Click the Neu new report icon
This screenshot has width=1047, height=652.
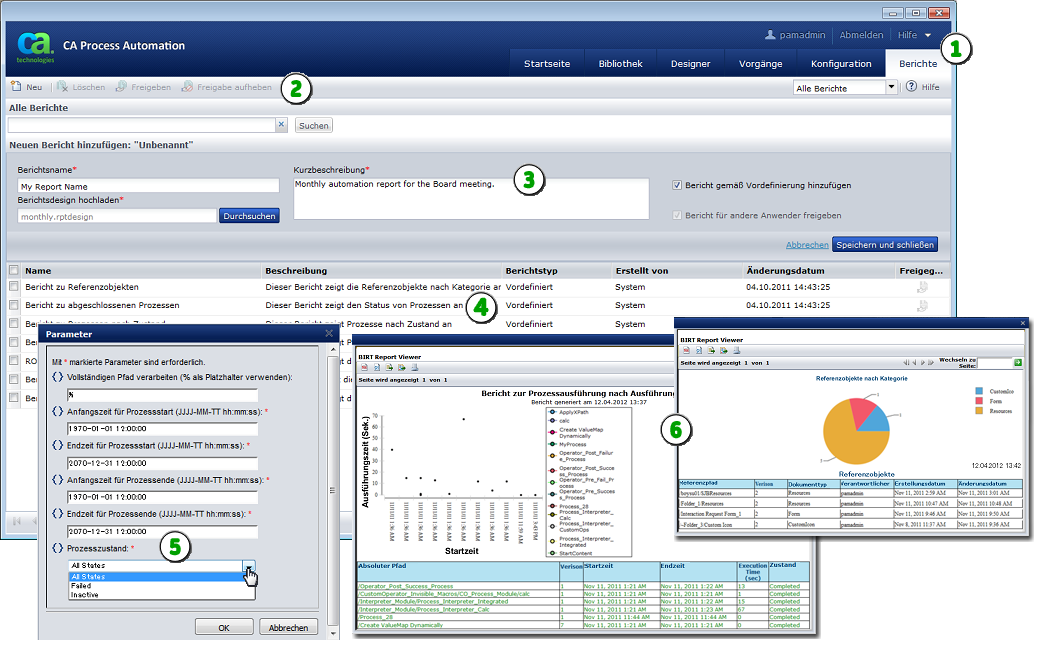[x=16, y=87]
